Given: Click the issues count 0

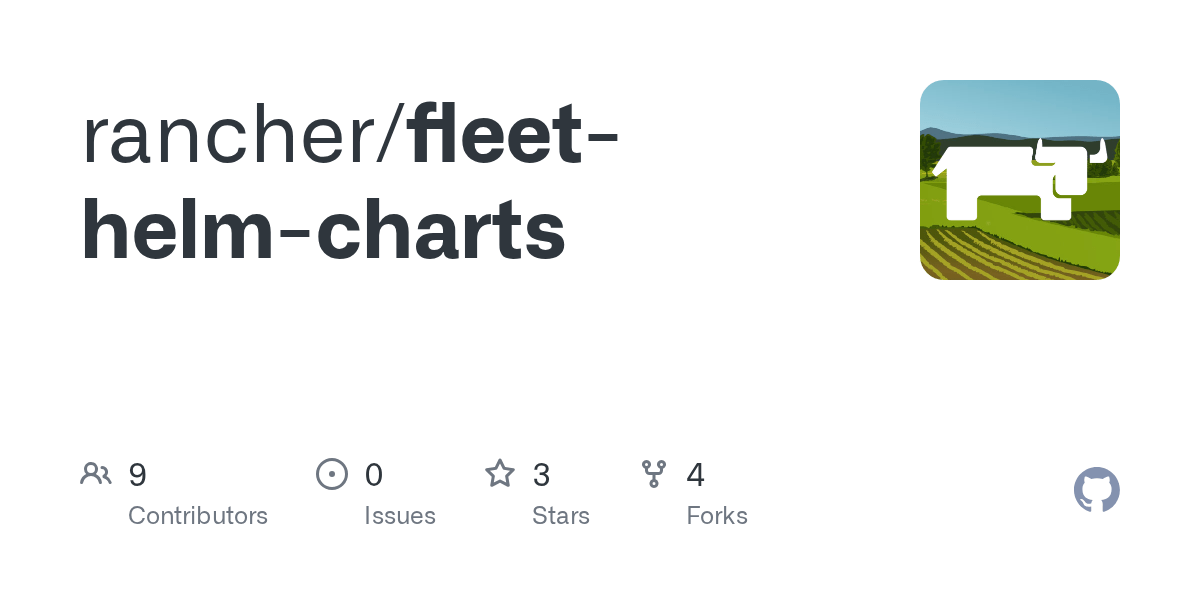Looking at the screenshot, I should 374,475.
